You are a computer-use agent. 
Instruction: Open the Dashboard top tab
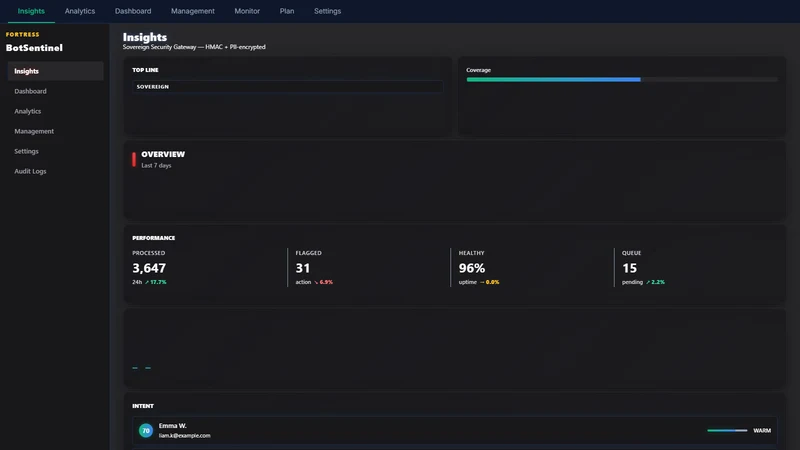133,11
